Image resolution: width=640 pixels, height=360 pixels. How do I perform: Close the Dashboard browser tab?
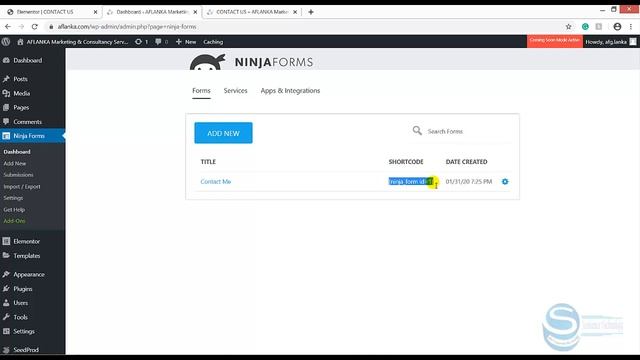click(195, 12)
